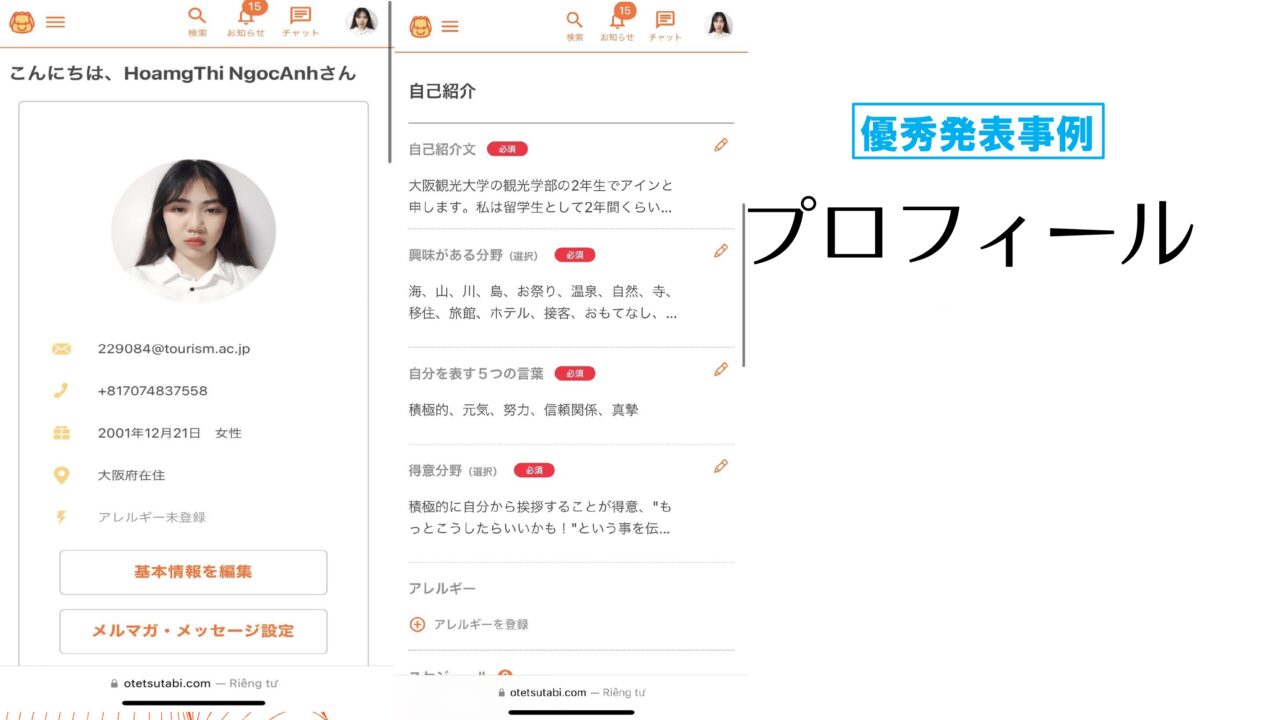This screenshot has height=720, width=1280.
Task: Open chat icon in right screen header
Action: (x=665, y=20)
